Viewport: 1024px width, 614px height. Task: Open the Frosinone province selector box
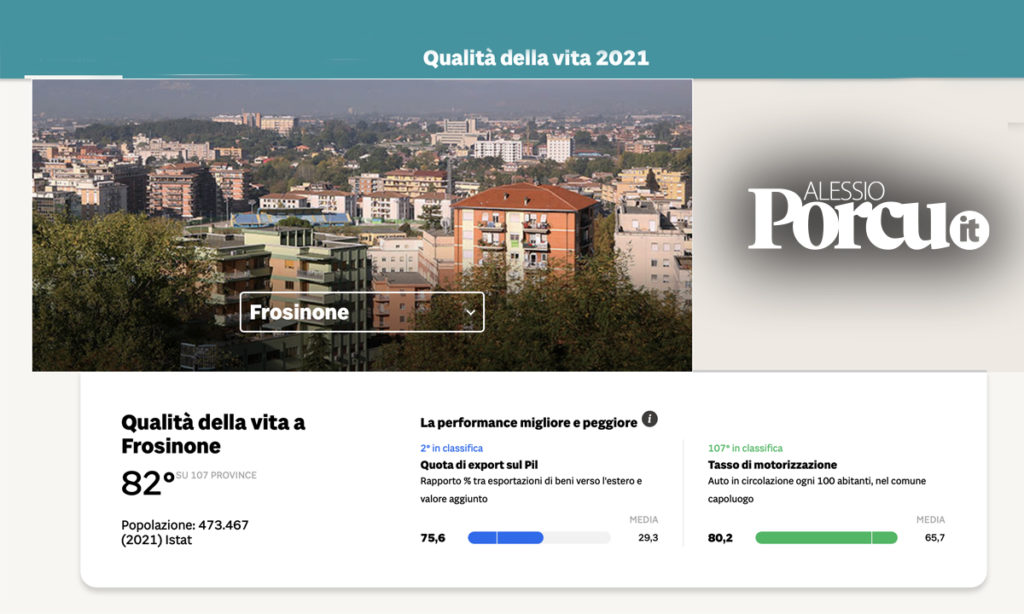click(x=361, y=312)
